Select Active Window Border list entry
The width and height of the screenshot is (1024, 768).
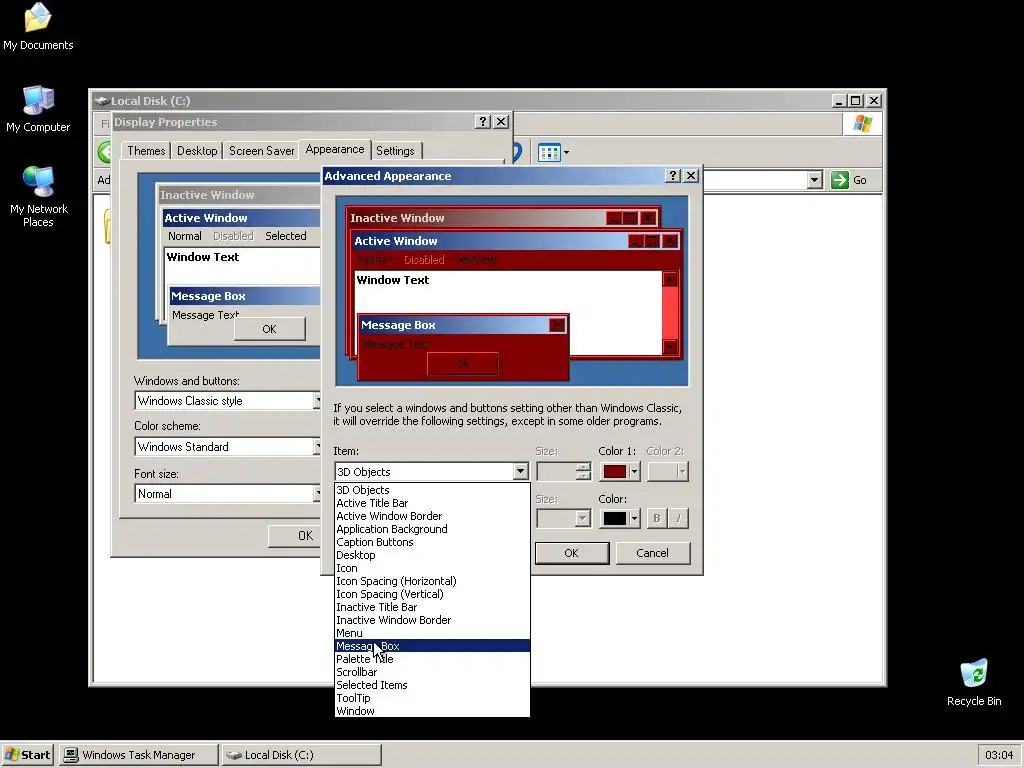(x=432, y=516)
